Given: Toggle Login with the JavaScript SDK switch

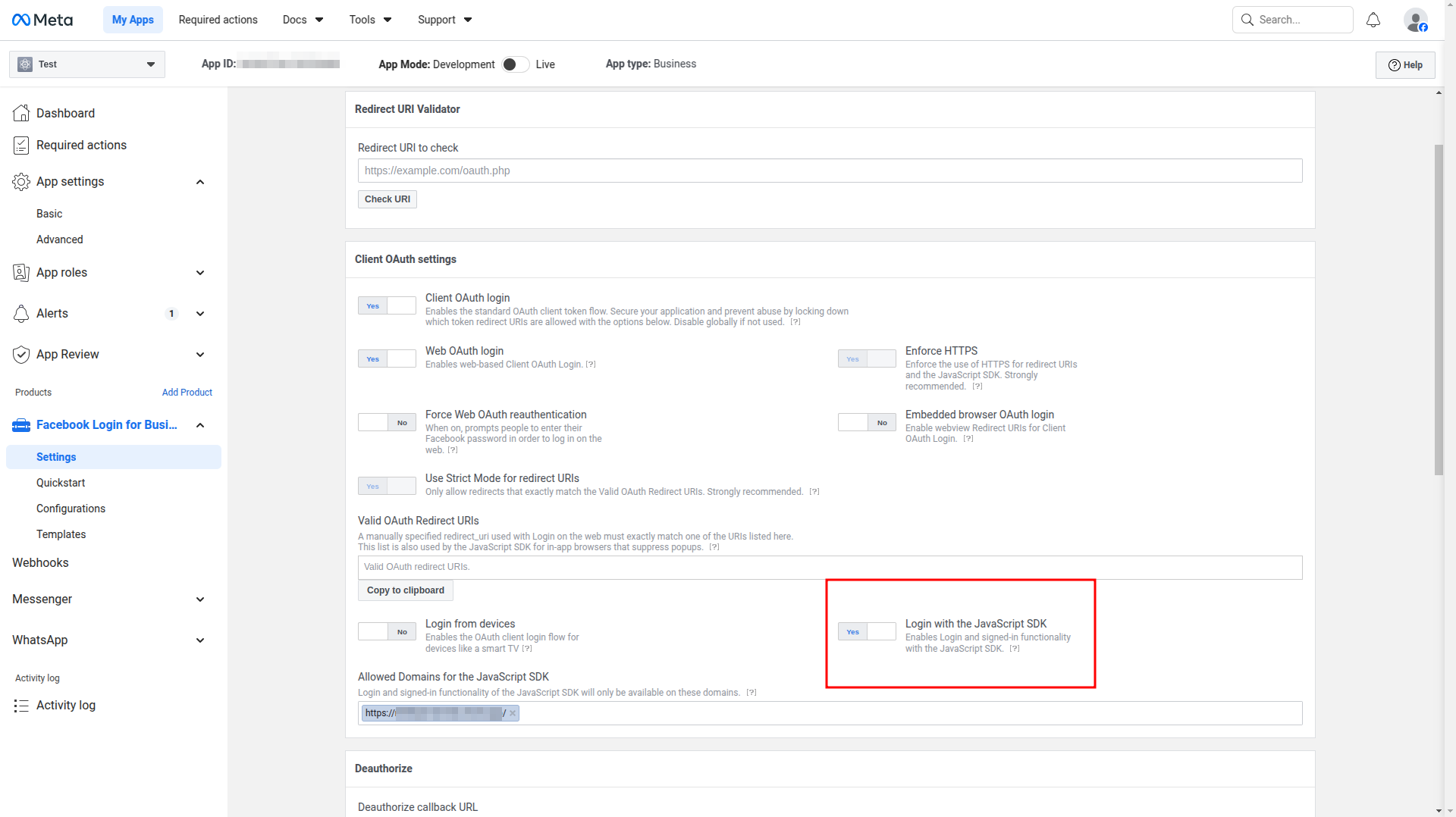Looking at the screenshot, I should 867,631.
